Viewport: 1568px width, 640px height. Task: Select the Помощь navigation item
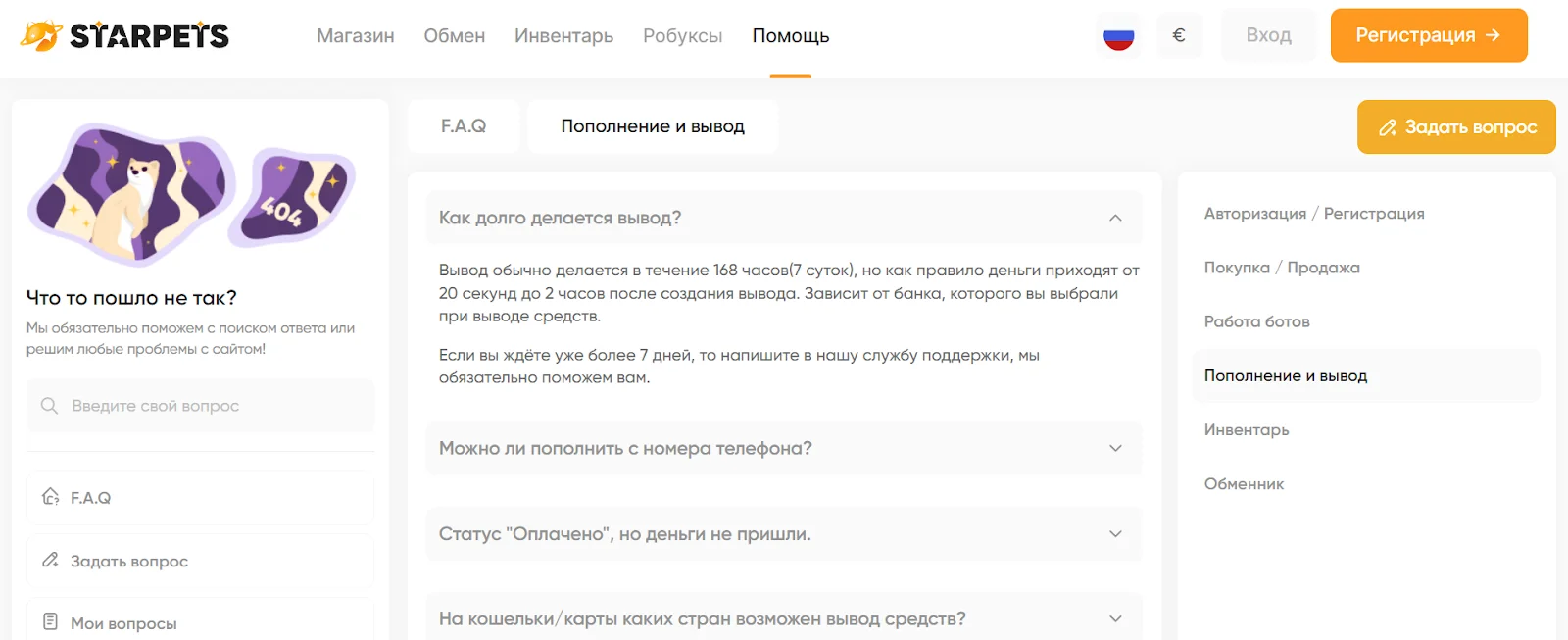pyautogui.click(x=791, y=36)
